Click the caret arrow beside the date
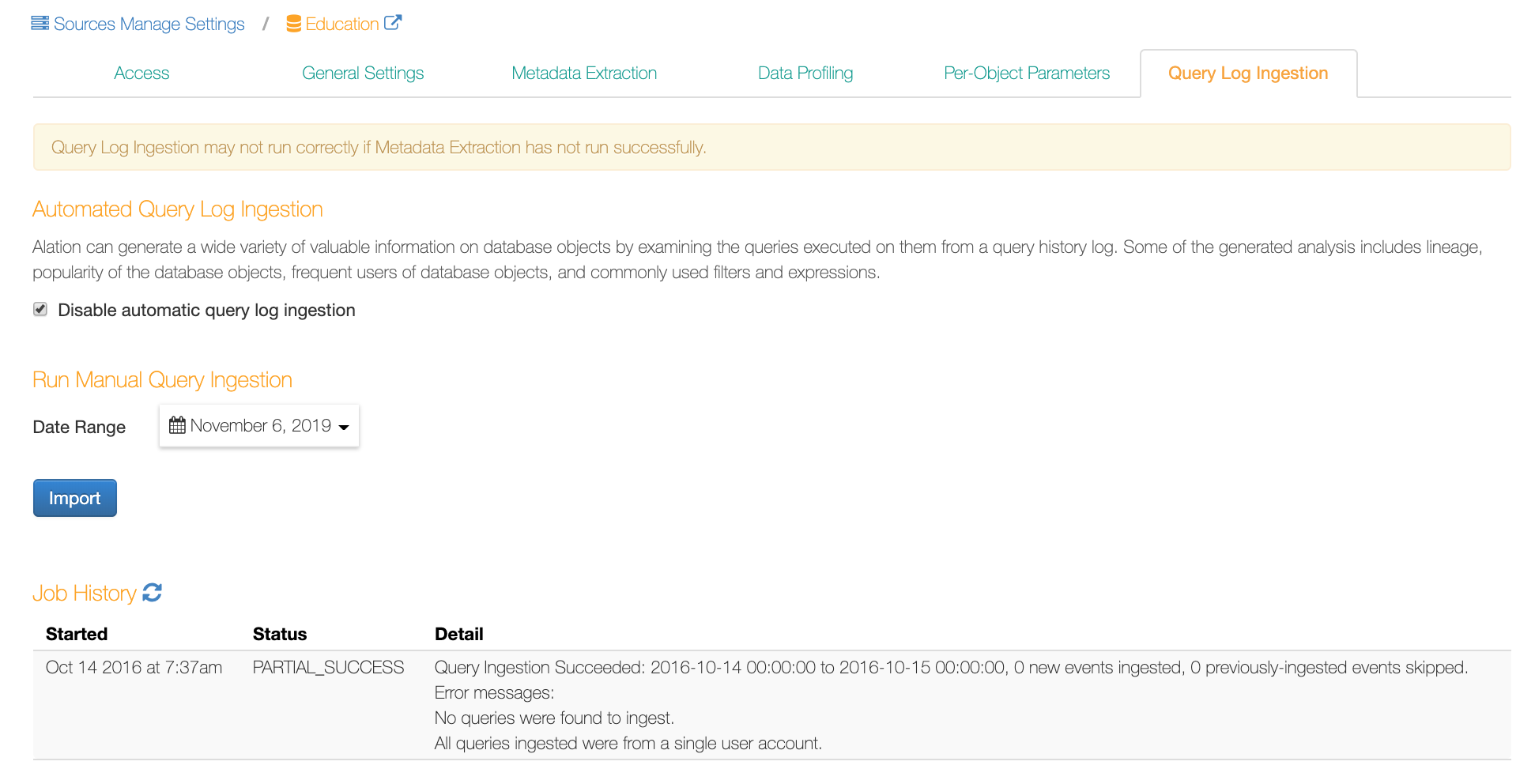The width and height of the screenshot is (1535, 784). pyautogui.click(x=344, y=428)
